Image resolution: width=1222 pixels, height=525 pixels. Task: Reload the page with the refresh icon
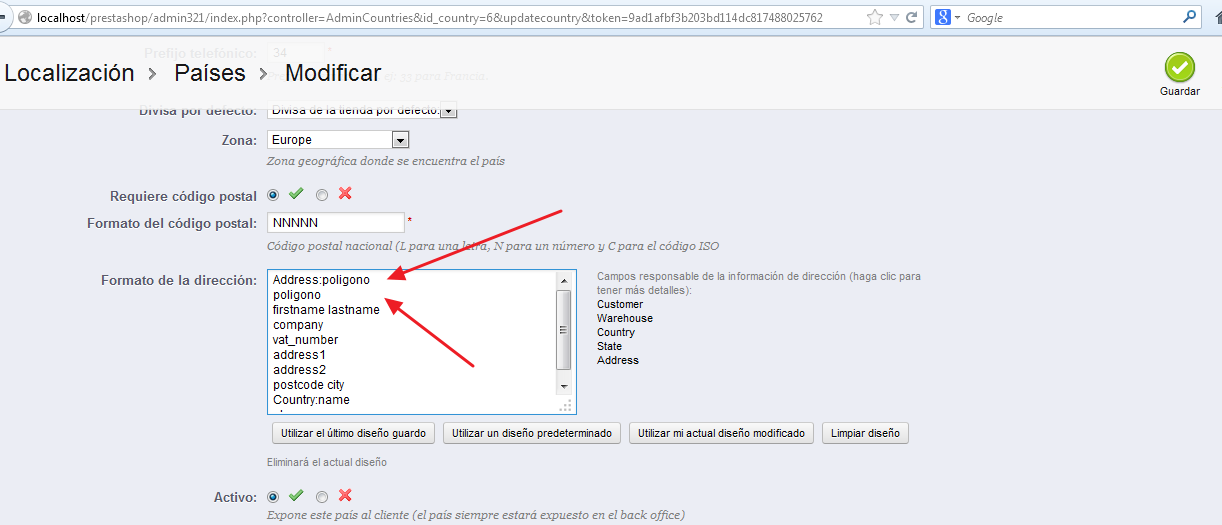click(911, 17)
